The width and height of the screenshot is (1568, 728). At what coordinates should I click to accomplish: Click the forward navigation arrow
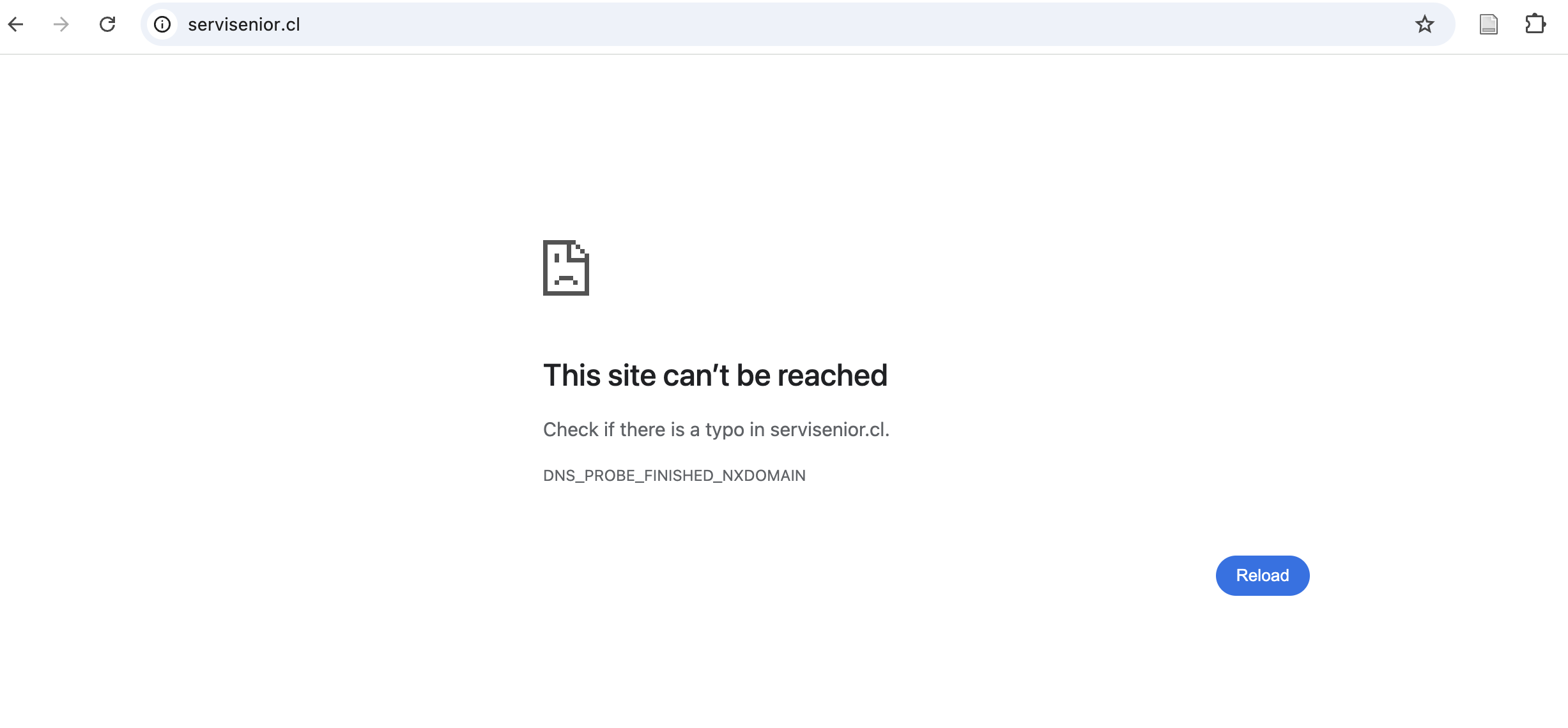click(x=61, y=24)
